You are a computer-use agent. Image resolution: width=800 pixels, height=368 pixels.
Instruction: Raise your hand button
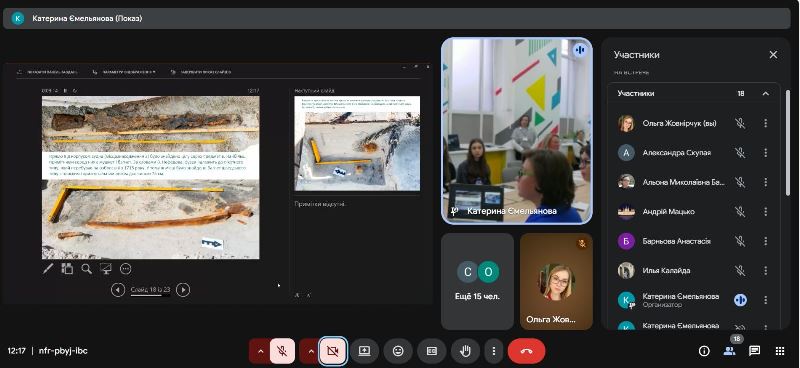[465, 351]
